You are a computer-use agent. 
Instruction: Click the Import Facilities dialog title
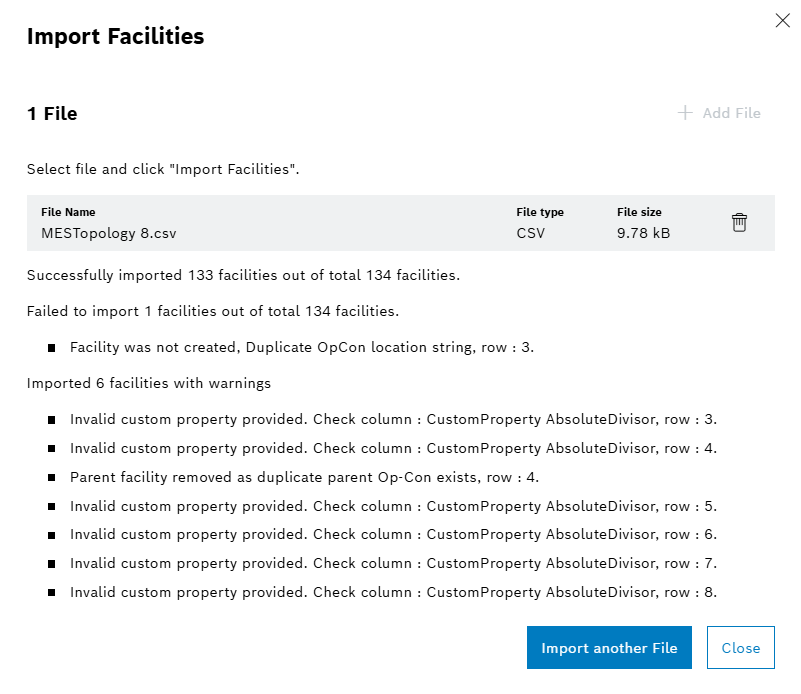114,36
